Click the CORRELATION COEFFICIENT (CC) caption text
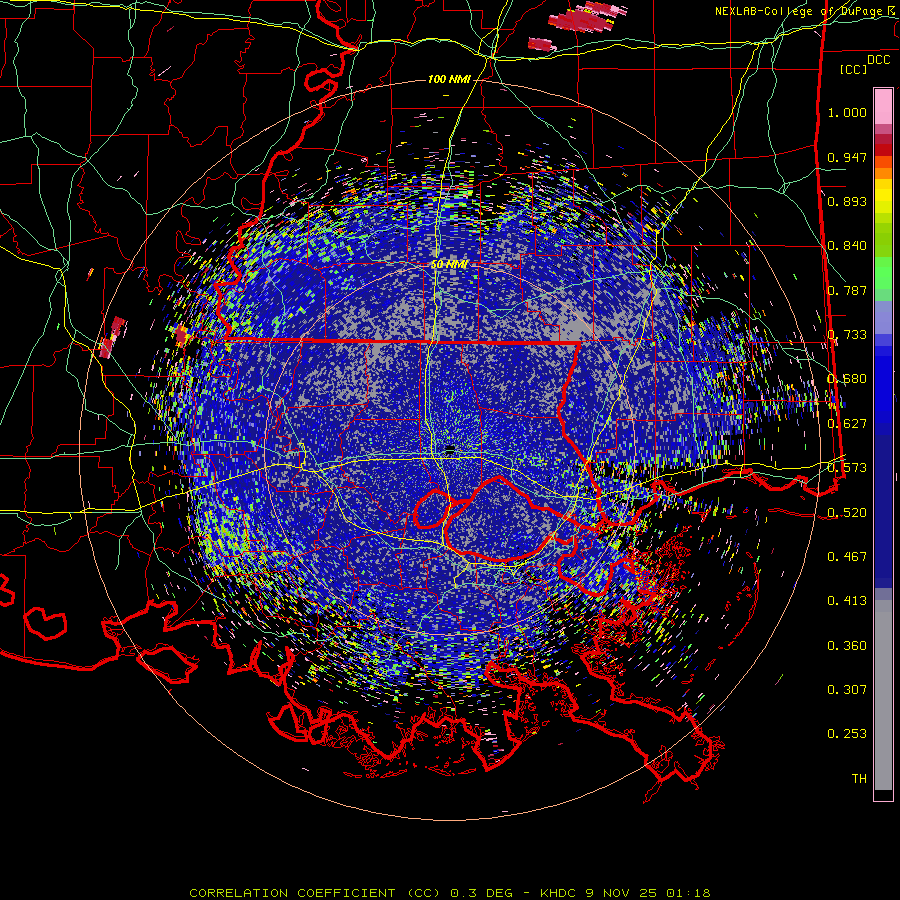The height and width of the screenshot is (900, 900). [x=315, y=893]
